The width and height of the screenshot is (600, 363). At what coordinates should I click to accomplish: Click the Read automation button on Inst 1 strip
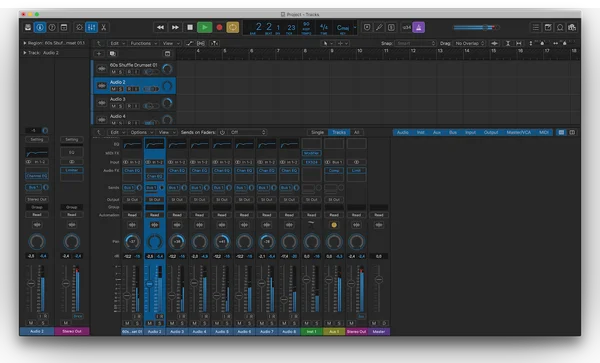pyautogui.click(x=311, y=215)
